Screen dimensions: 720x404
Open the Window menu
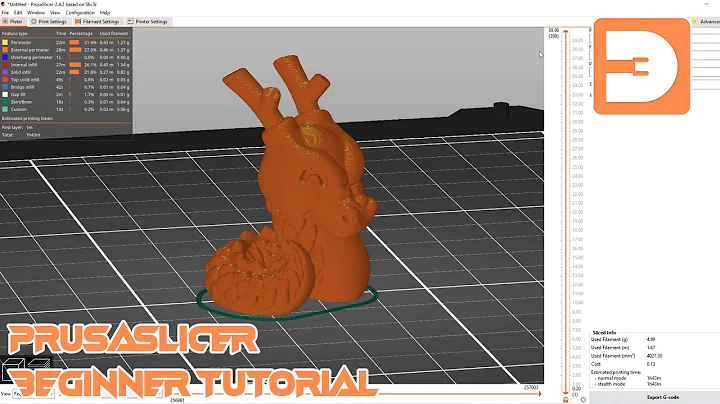(36, 13)
